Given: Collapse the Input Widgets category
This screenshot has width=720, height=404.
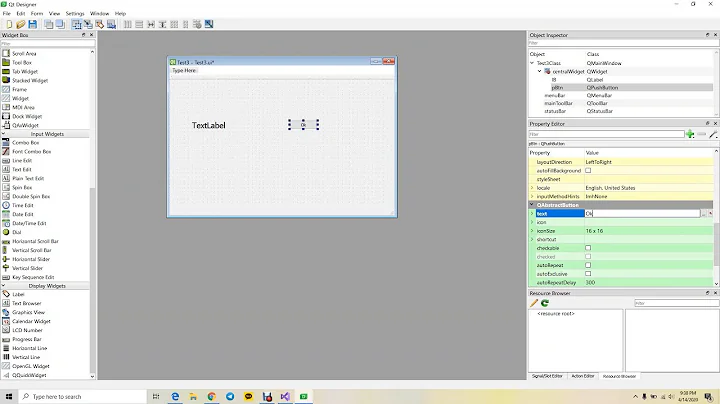Looking at the screenshot, I should click(4, 134).
